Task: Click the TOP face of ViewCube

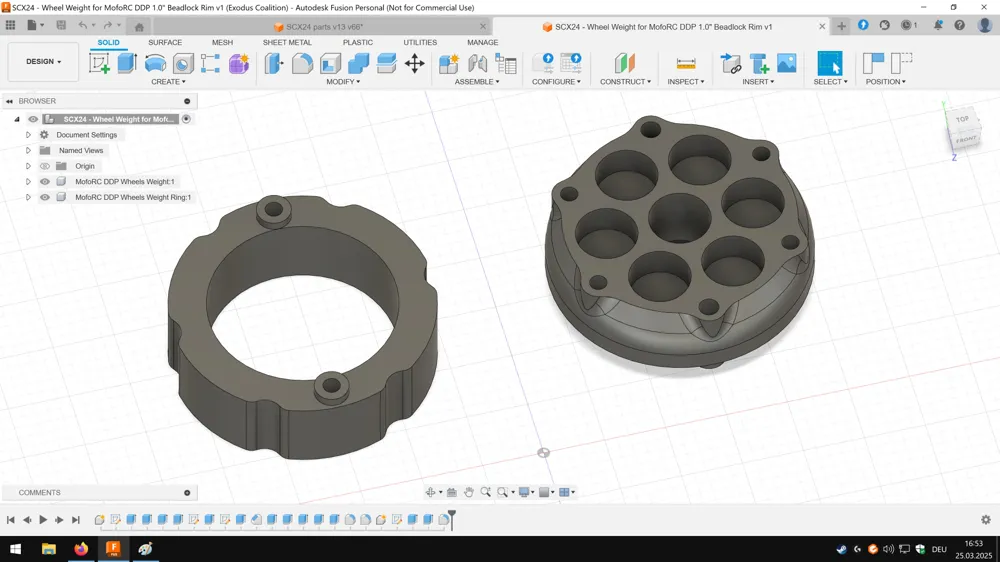Action: (x=962, y=119)
